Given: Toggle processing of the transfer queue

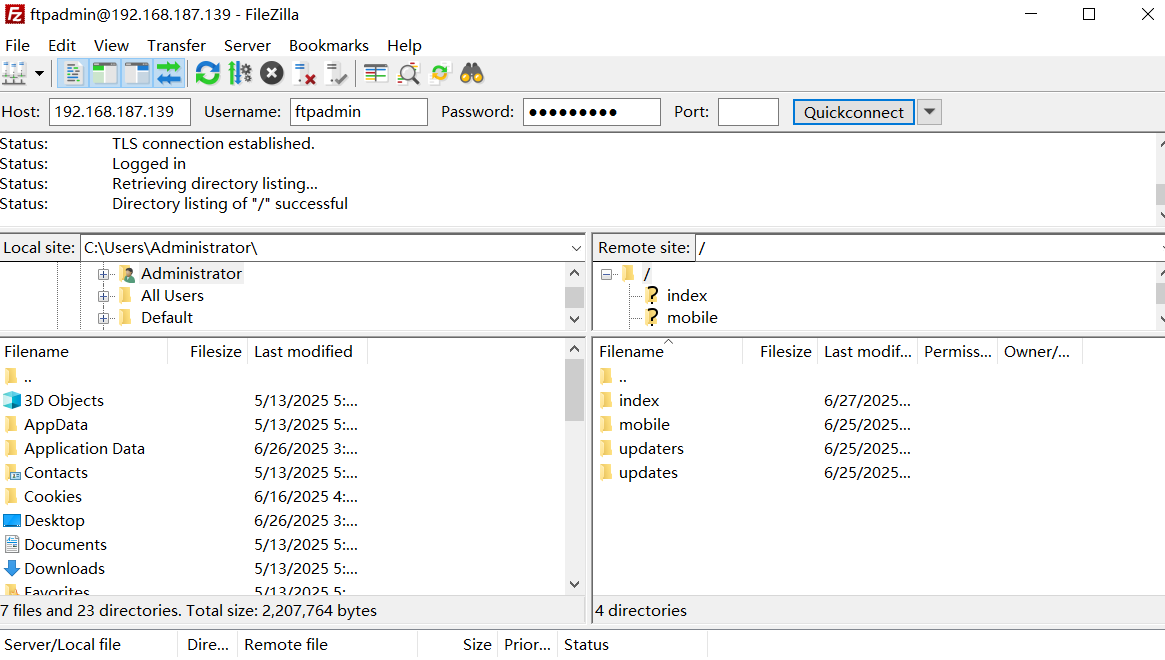Looking at the screenshot, I should 239,74.
